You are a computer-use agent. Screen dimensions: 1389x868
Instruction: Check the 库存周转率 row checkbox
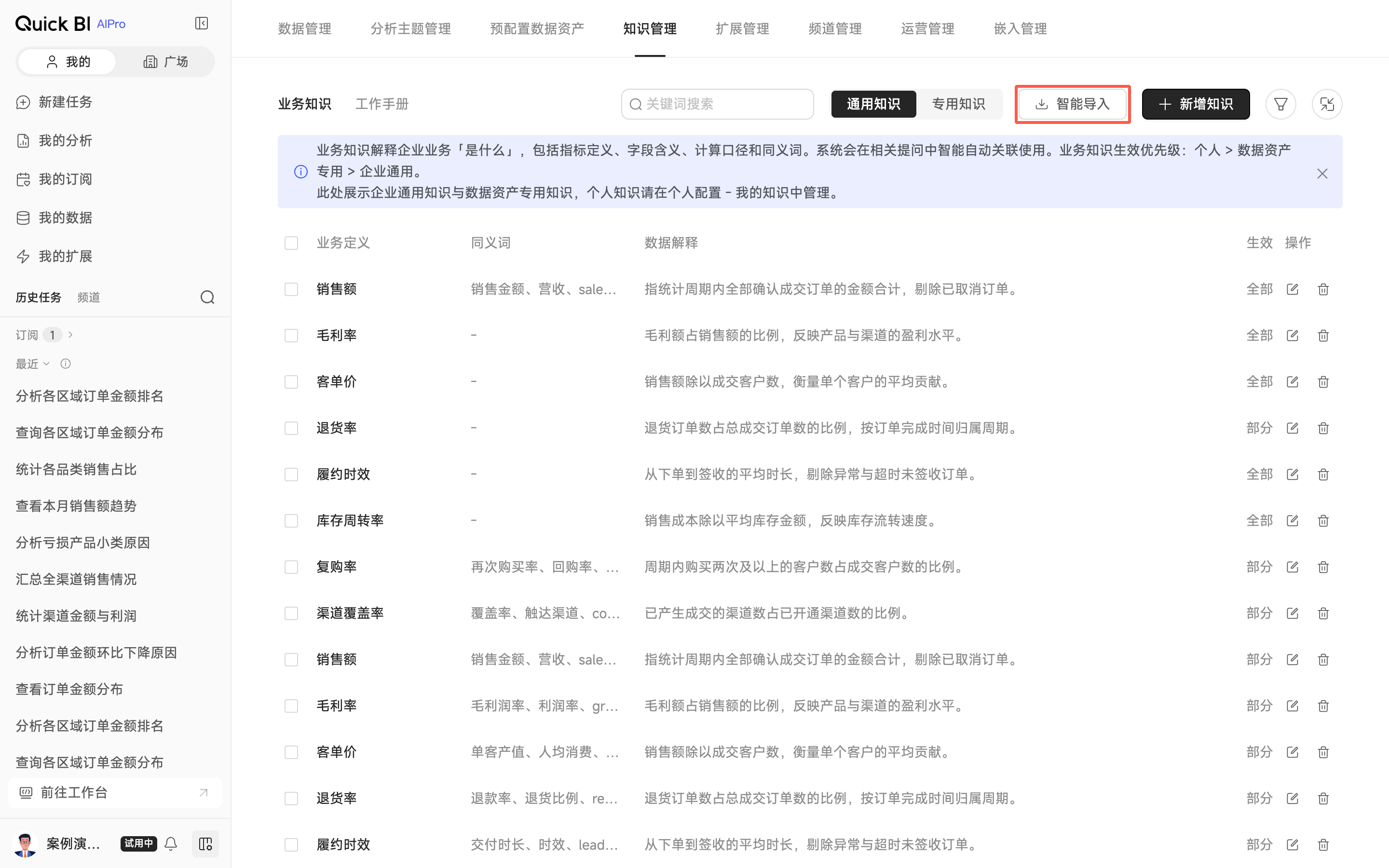point(291,521)
